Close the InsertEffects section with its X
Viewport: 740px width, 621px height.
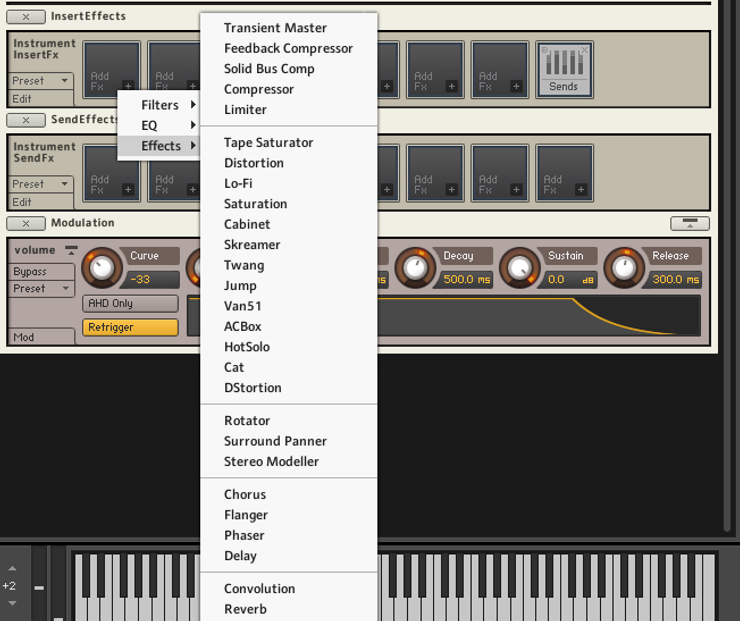[26, 17]
